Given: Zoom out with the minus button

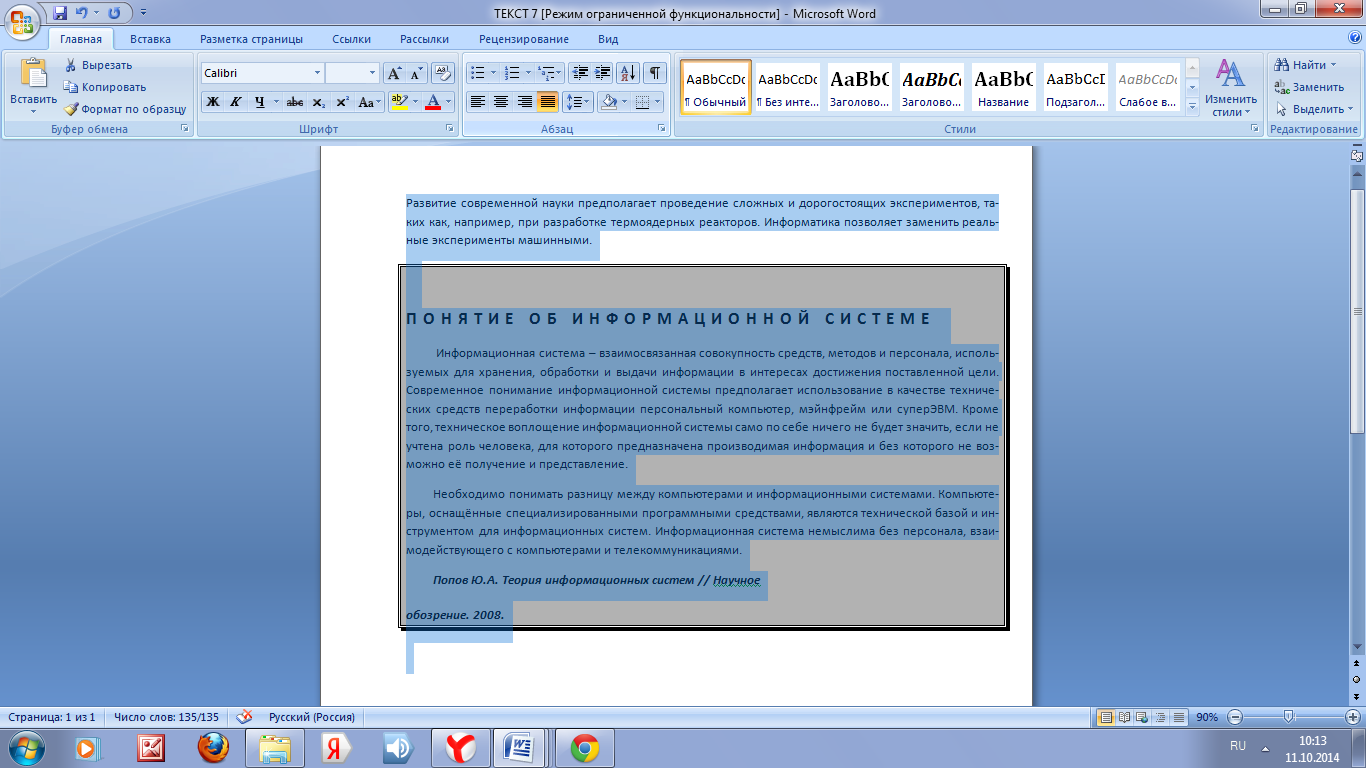Looking at the screenshot, I should [1236, 717].
